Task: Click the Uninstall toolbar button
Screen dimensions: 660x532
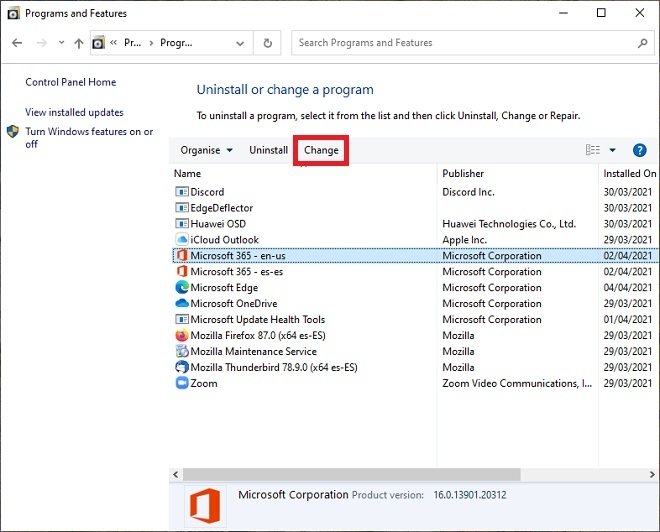Action: click(x=269, y=150)
